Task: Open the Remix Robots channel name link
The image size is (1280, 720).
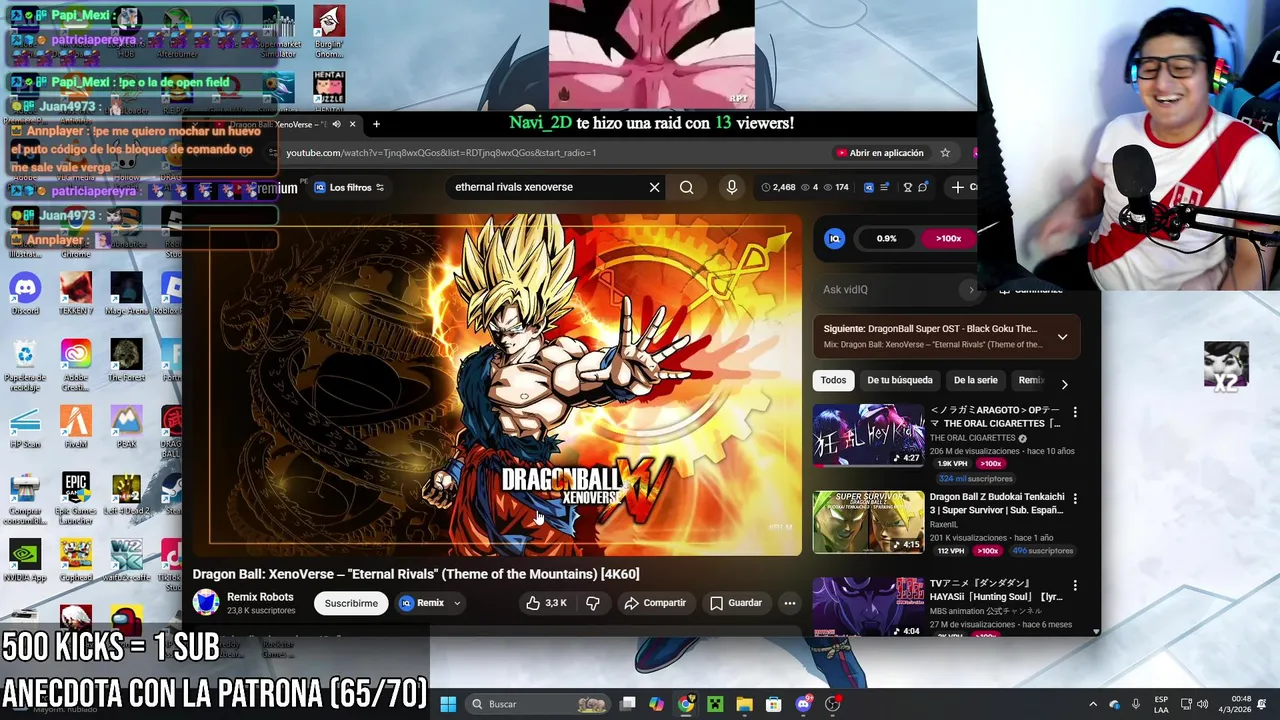Action: coord(260,597)
